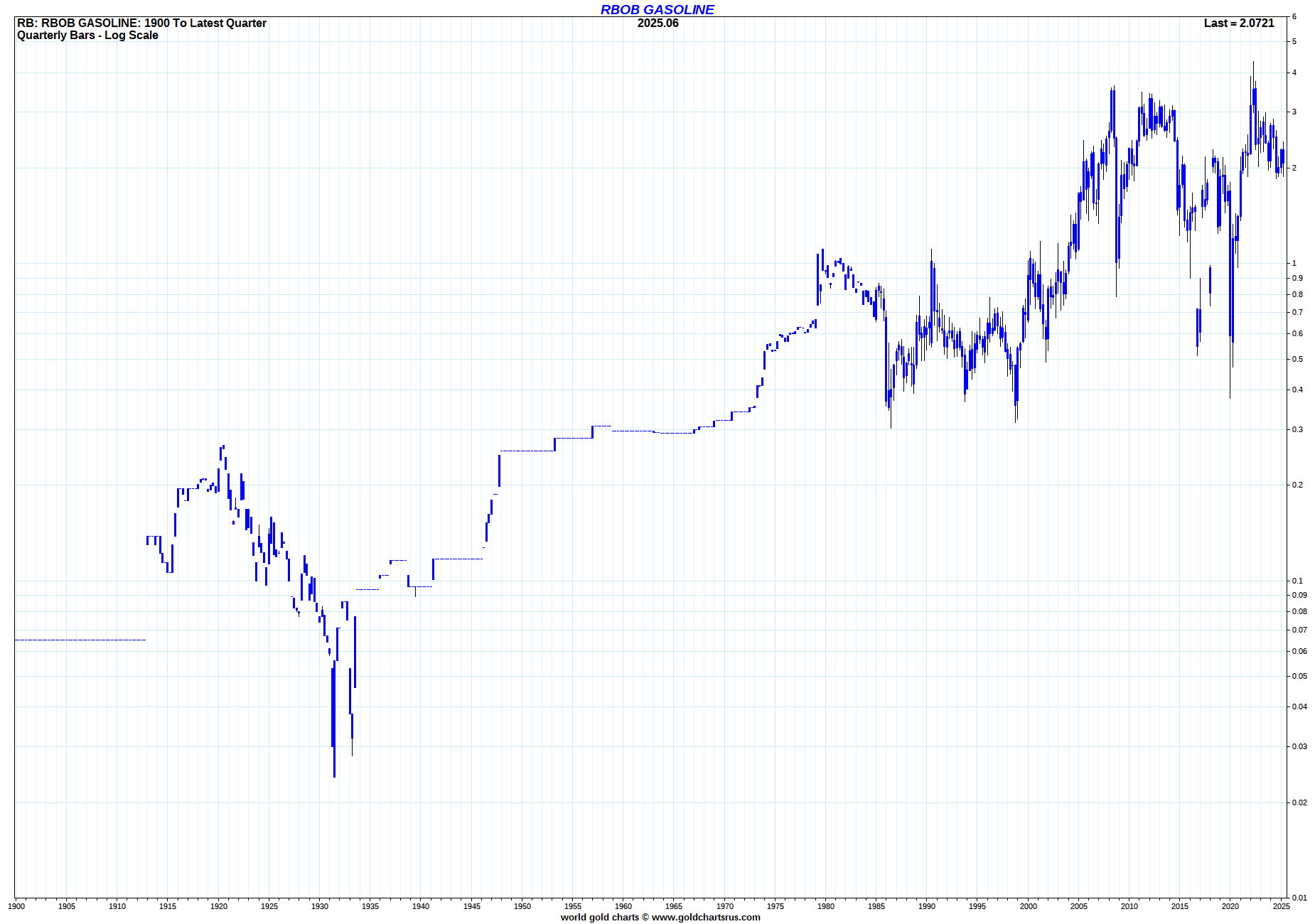
Task: Click the goldchartsrus.com footer credit
Action: [x=660, y=917]
